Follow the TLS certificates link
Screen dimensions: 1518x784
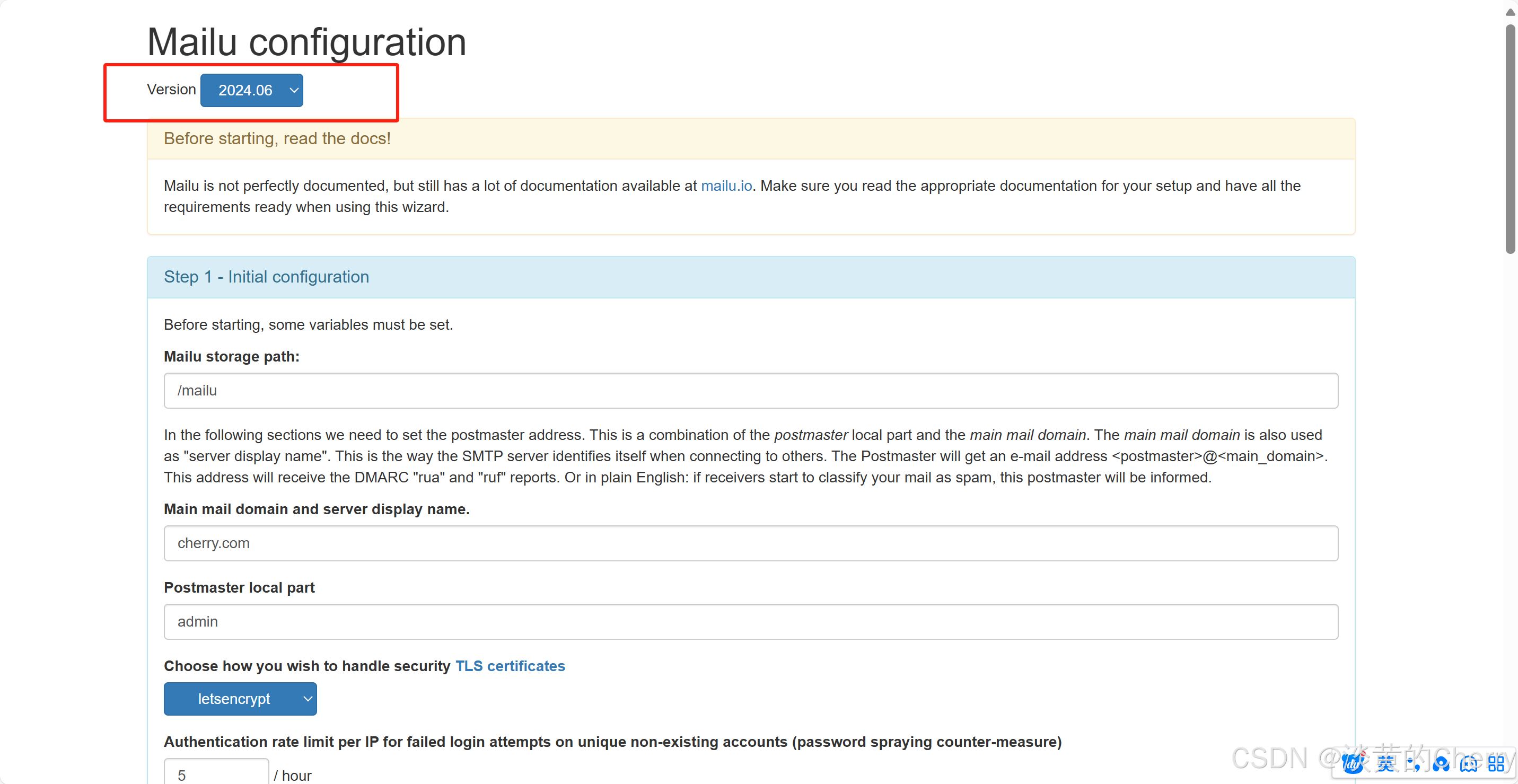point(510,666)
